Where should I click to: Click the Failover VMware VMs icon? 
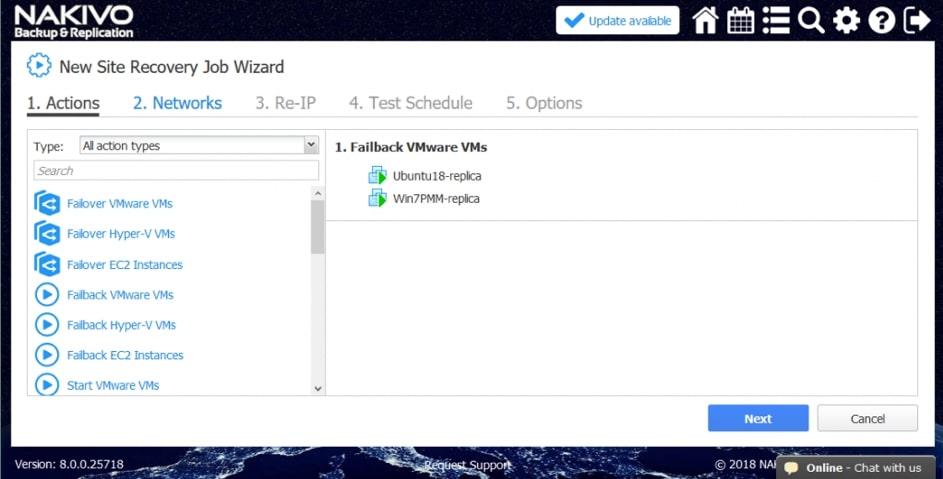[x=47, y=204]
